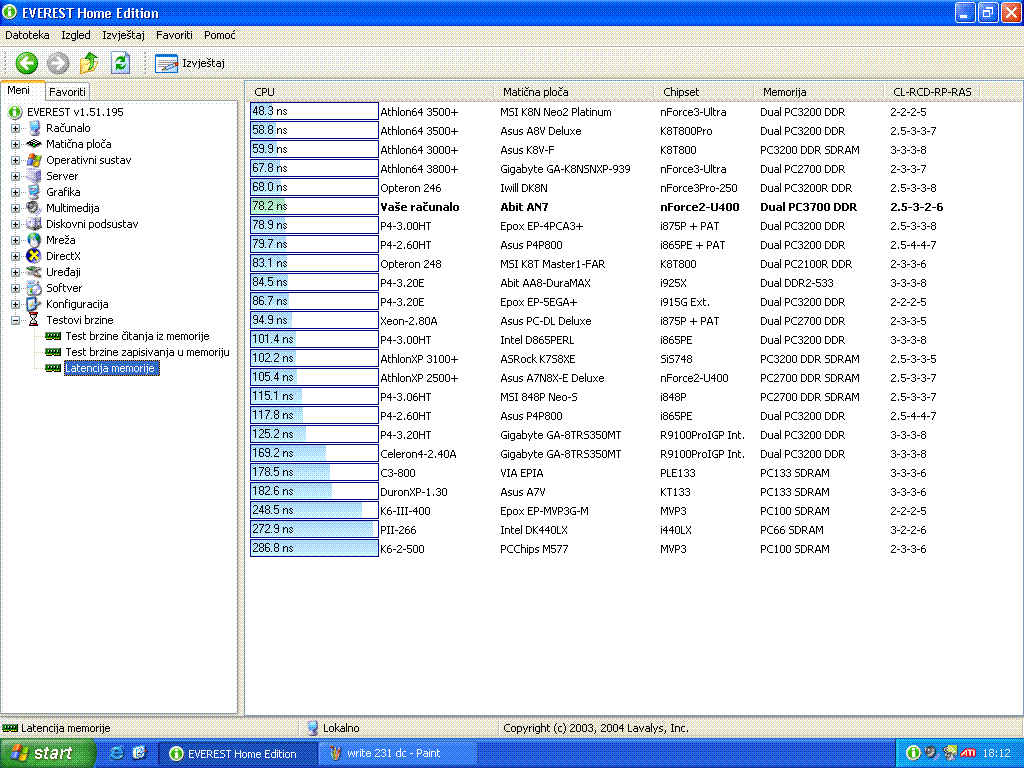Select Test brzine čitanja iz memorije
The height and width of the screenshot is (768, 1024).
coord(137,337)
